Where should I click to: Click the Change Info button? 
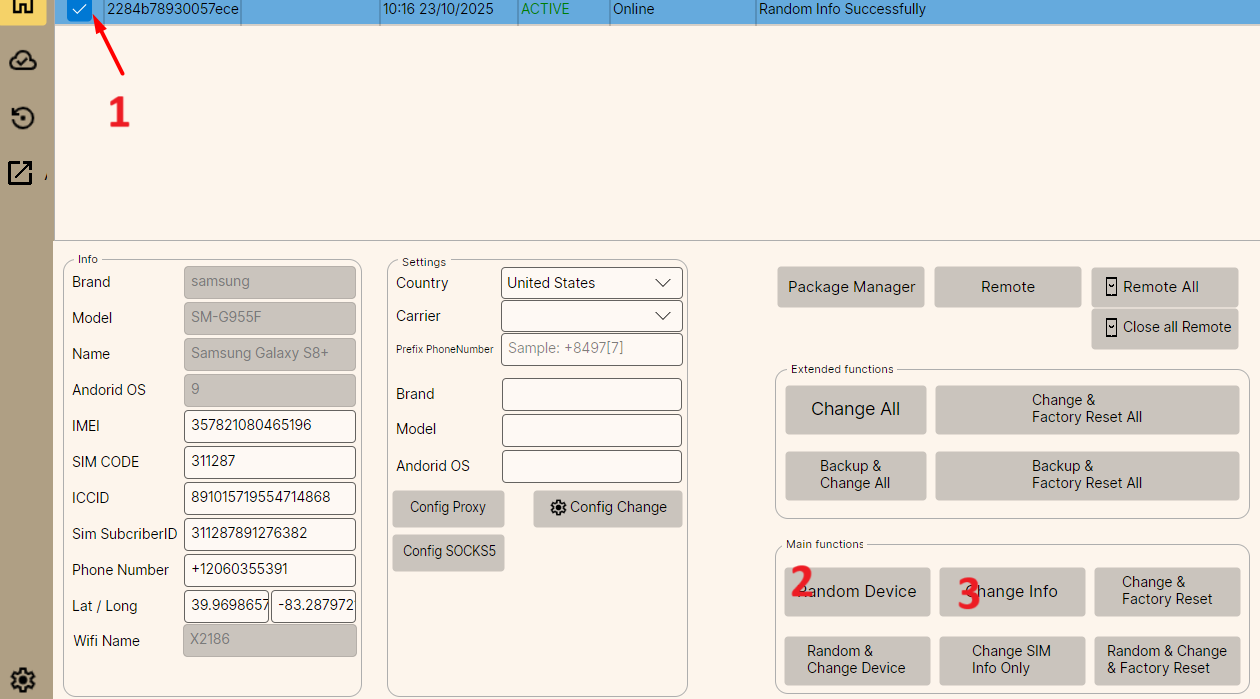pos(1011,592)
